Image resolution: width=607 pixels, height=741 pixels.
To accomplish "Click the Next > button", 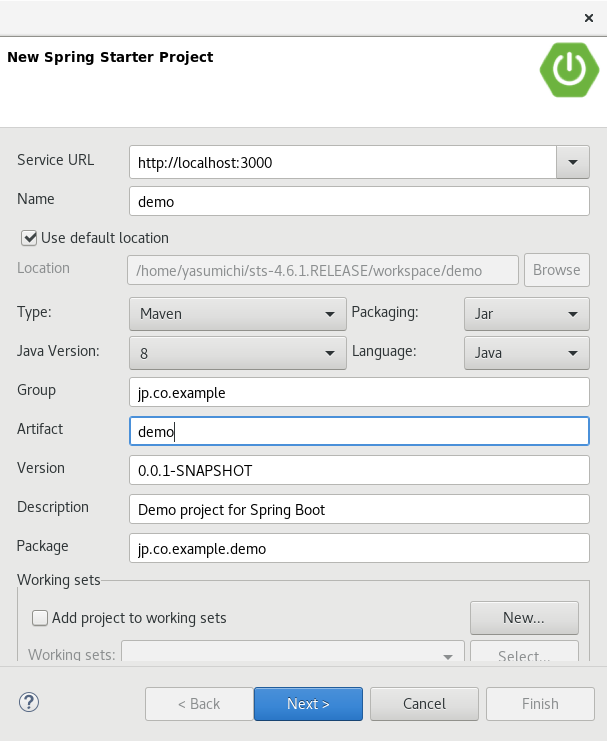I will tap(308, 704).
